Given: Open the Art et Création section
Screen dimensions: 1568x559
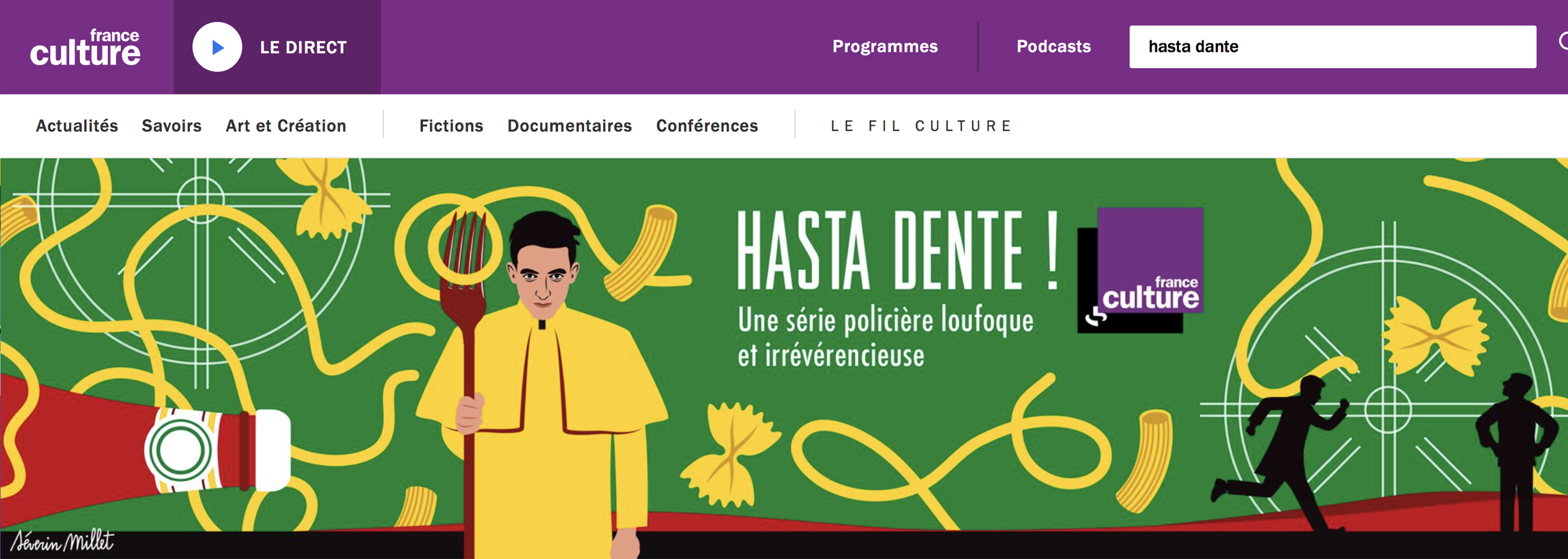Looking at the screenshot, I should 286,125.
